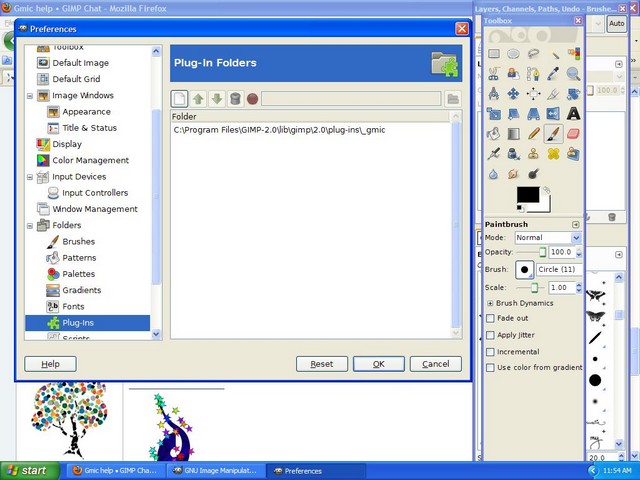Screen dimensions: 640x480
Task: Select the Rotate tool
Action: click(573, 94)
